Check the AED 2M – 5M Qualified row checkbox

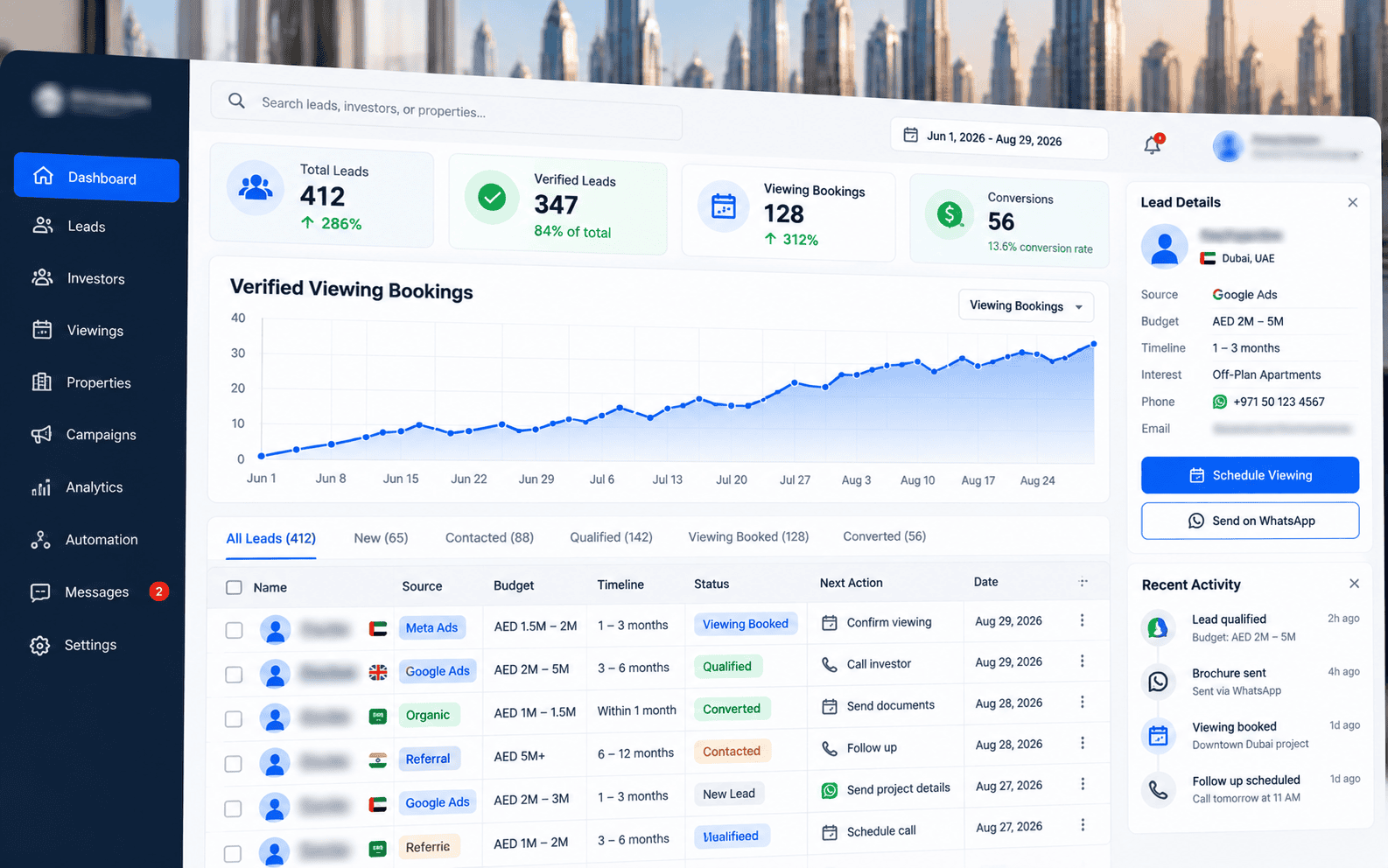(x=234, y=675)
